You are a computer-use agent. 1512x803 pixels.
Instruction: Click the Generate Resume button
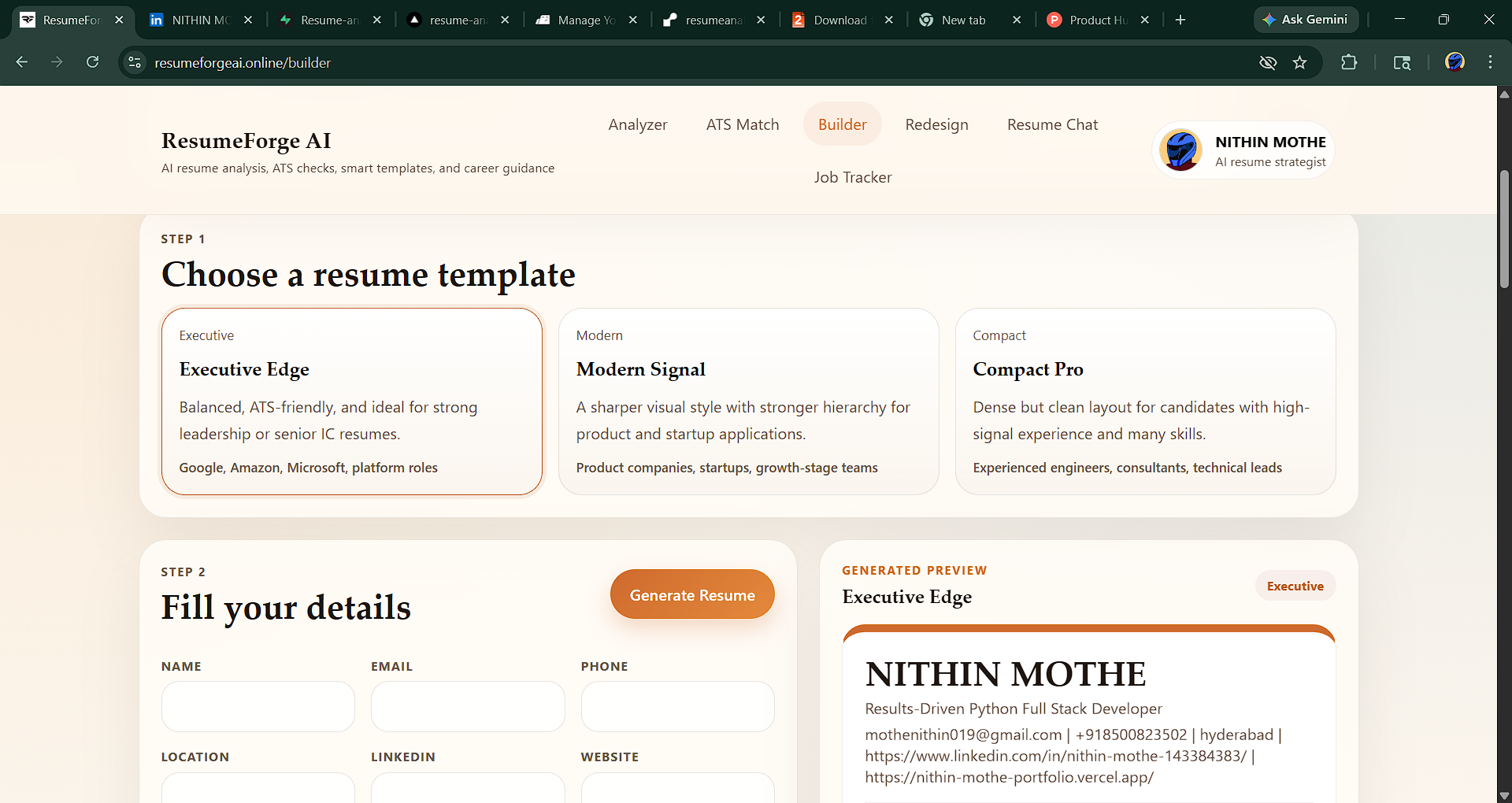692,594
